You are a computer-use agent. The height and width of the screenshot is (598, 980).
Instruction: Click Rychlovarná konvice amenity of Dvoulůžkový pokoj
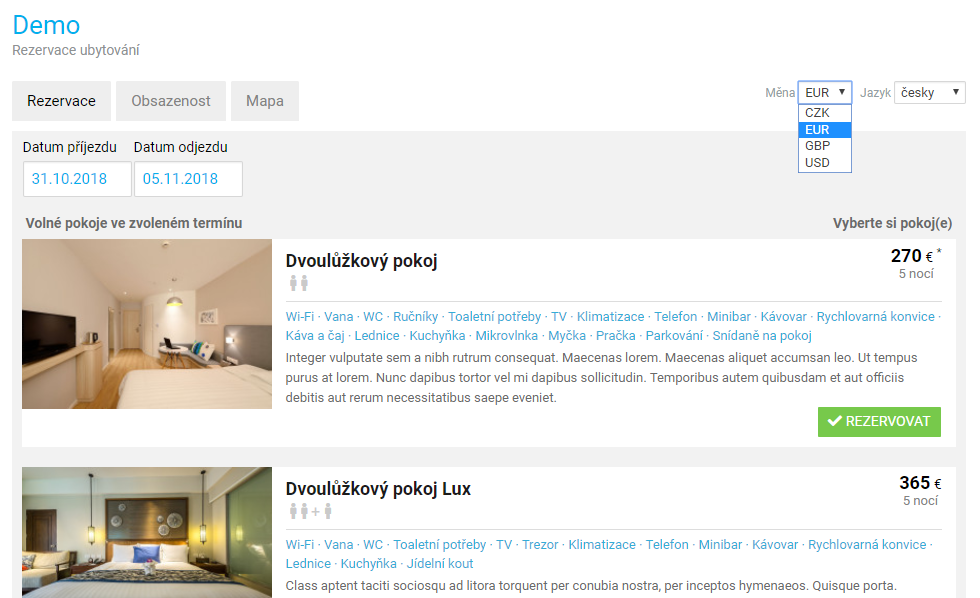(x=876, y=317)
